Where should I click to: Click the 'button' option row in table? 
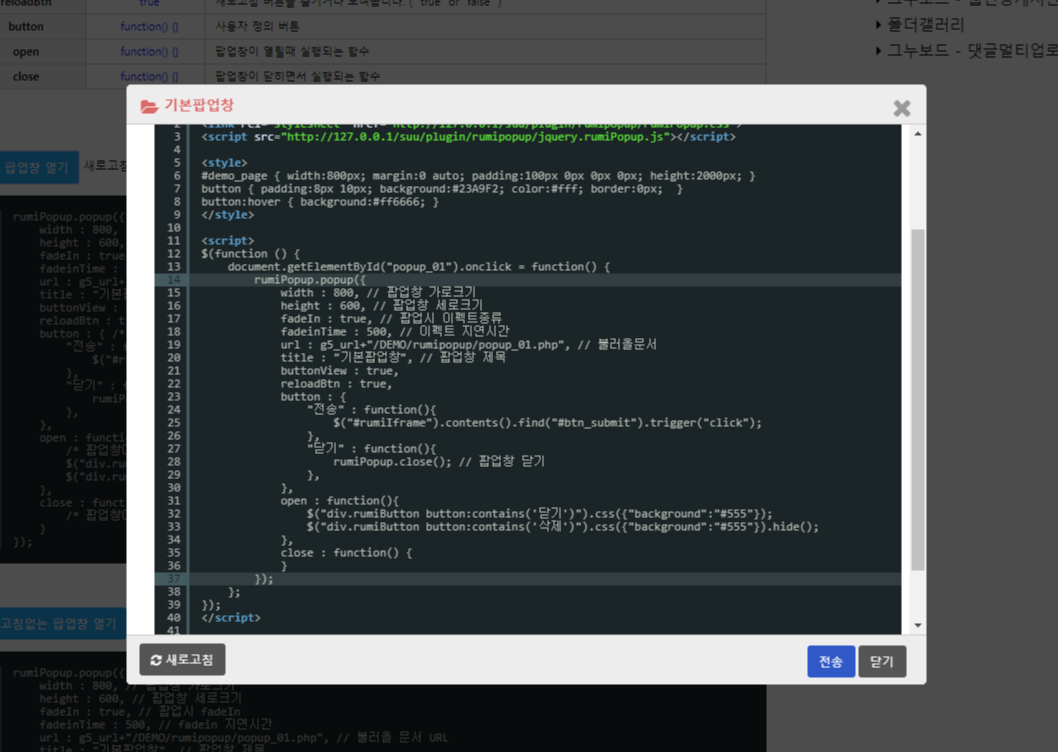click(26, 26)
